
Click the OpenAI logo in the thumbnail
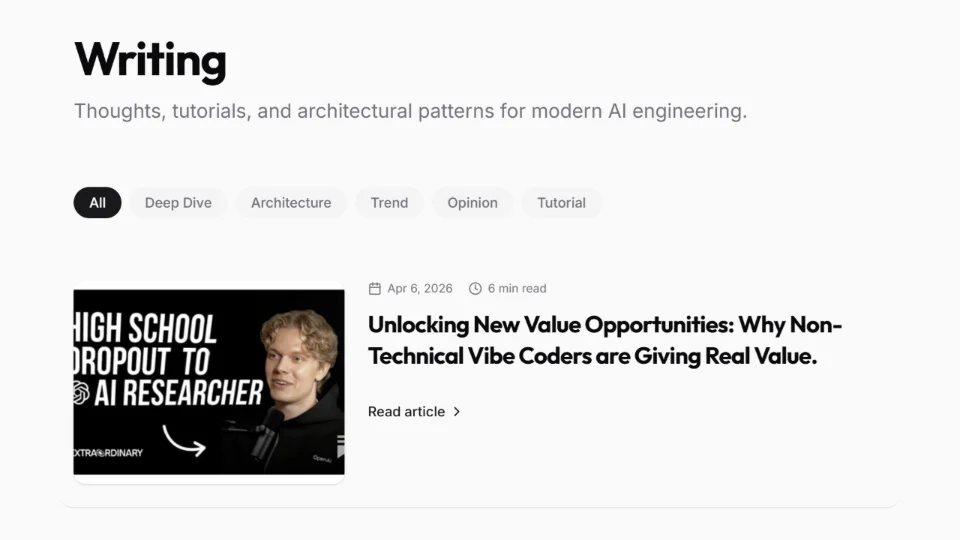pos(81,392)
